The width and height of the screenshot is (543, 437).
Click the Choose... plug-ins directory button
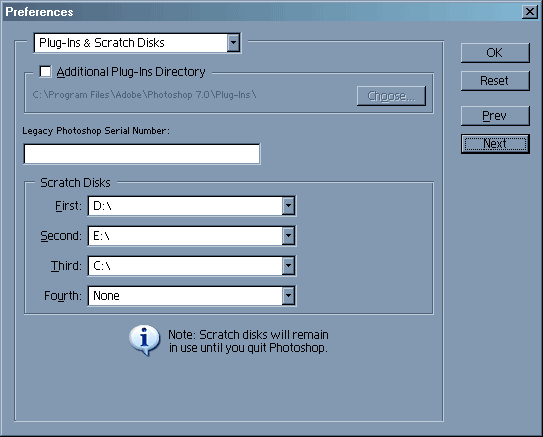coord(391,96)
